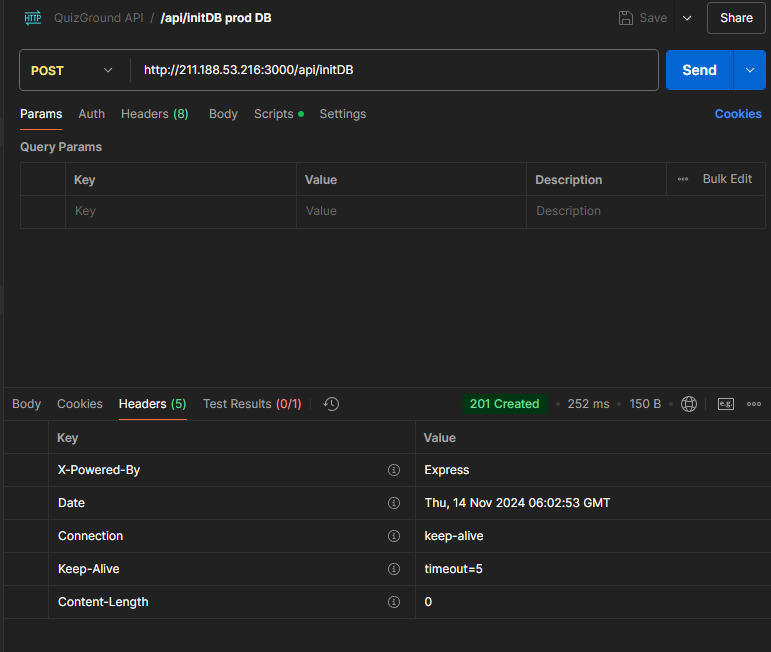Click the QuizGround API breadcrumb

coord(98,18)
